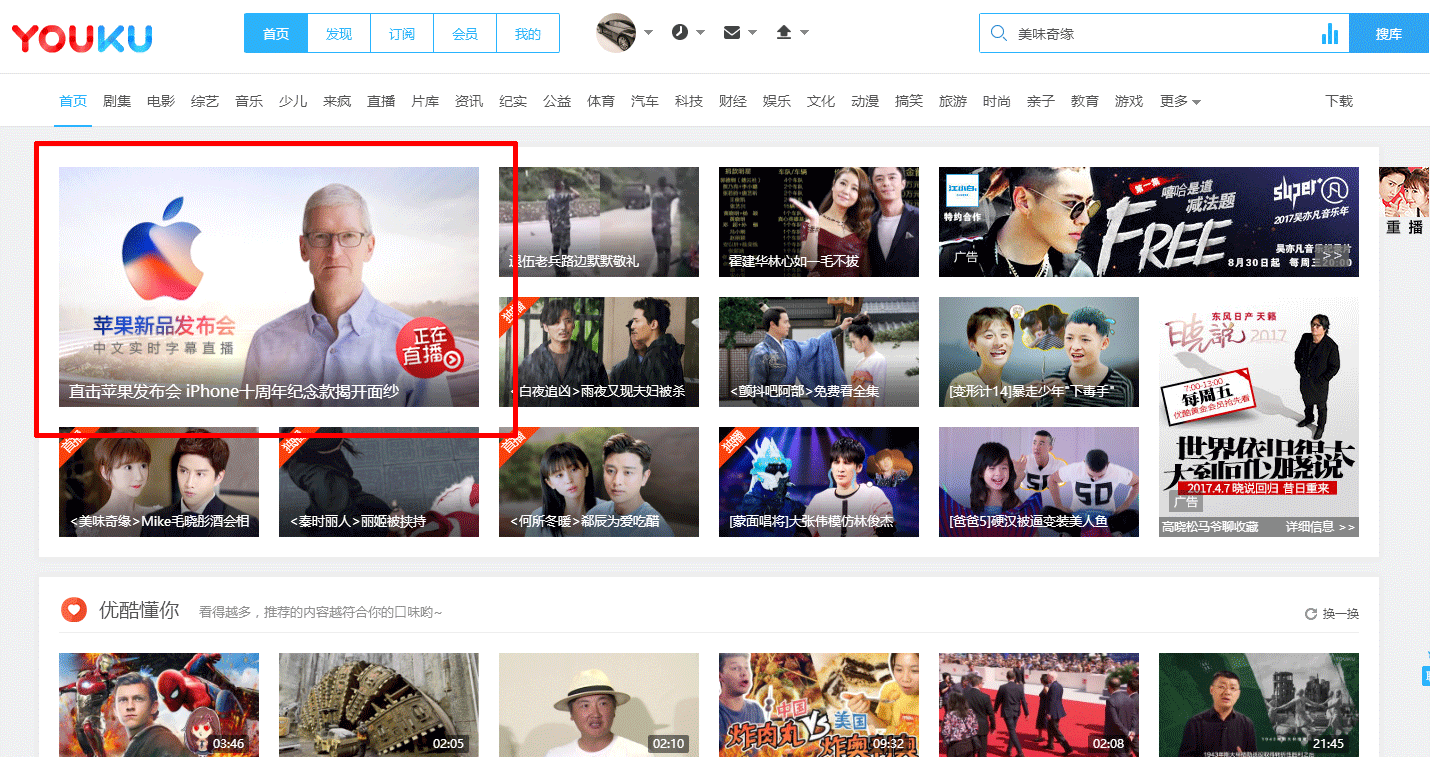Open the ranking bar chart icon
This screenshot has height=757, width=1430.
[x=1330, y=34]
